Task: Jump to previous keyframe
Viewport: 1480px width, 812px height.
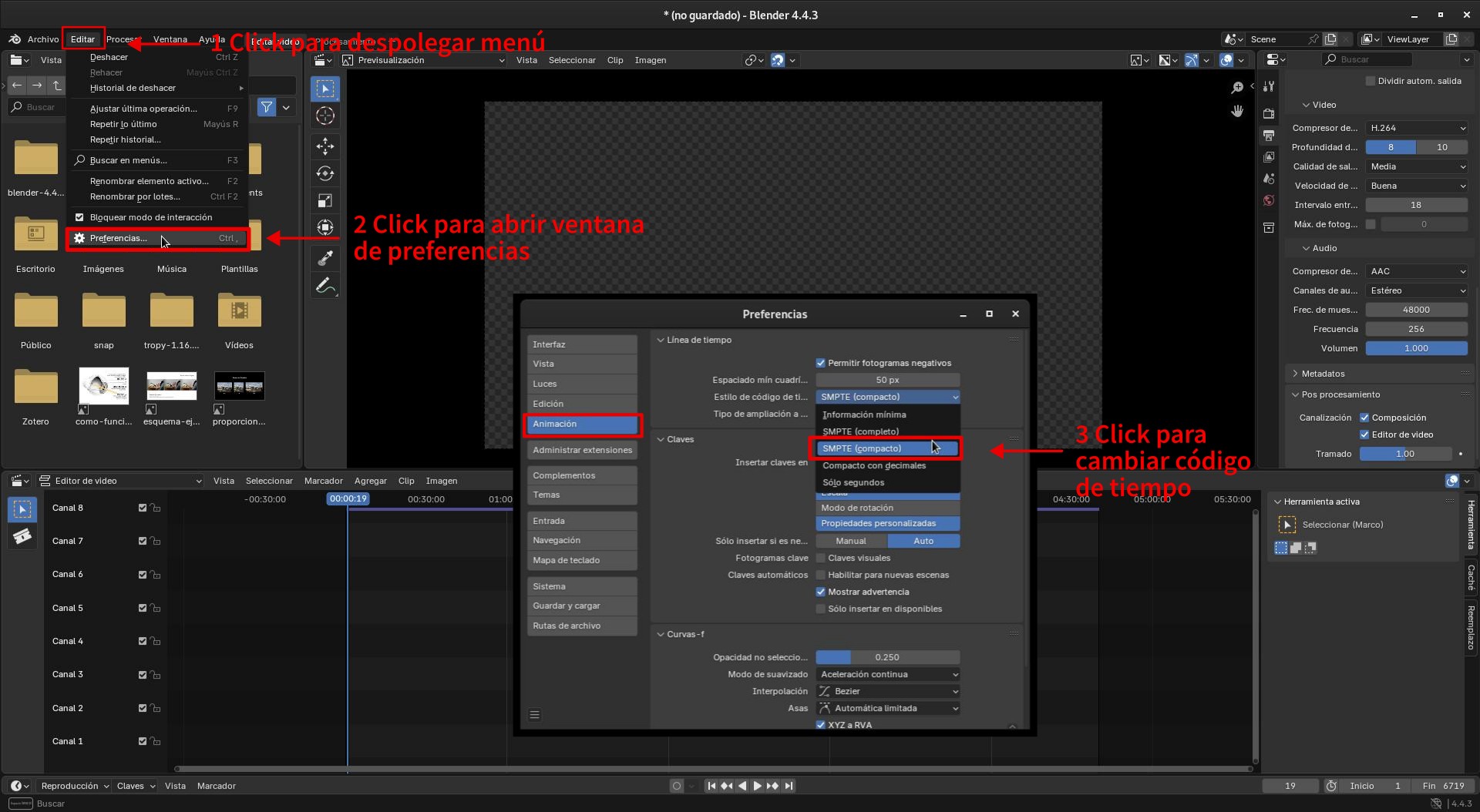Action: click(x=726, y=786)
